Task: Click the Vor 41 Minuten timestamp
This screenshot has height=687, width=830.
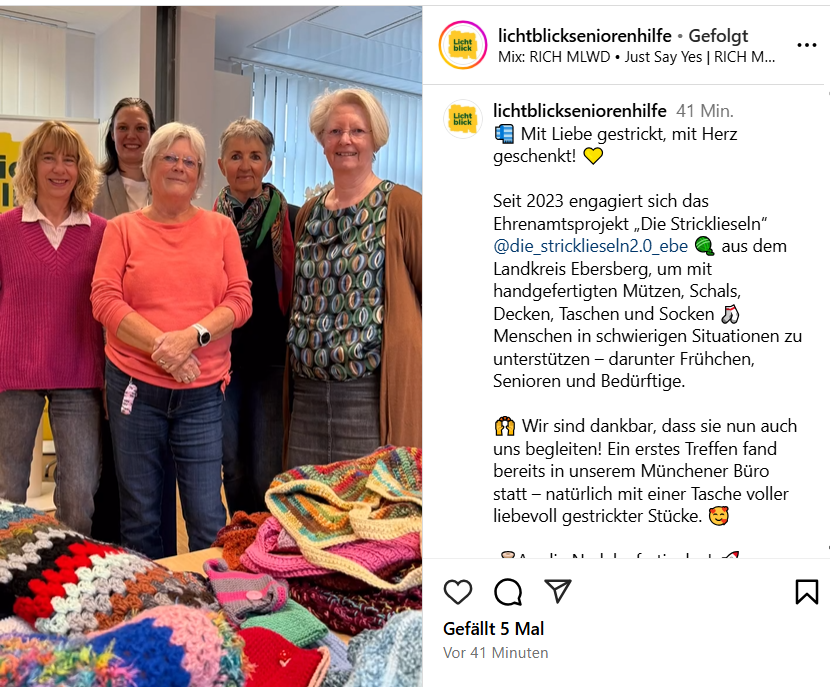Action: click(x=495, y=653)
